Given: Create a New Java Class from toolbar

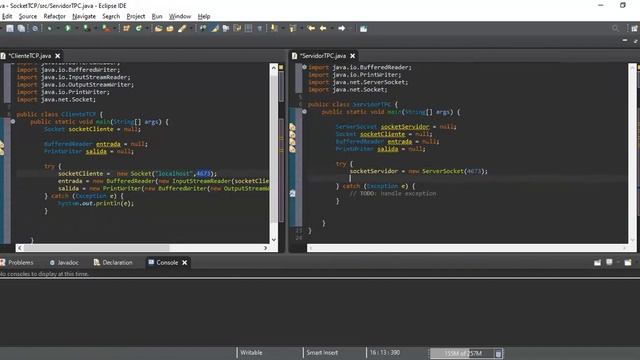Looking at the screenshot, I should click(x=139, y=28).
